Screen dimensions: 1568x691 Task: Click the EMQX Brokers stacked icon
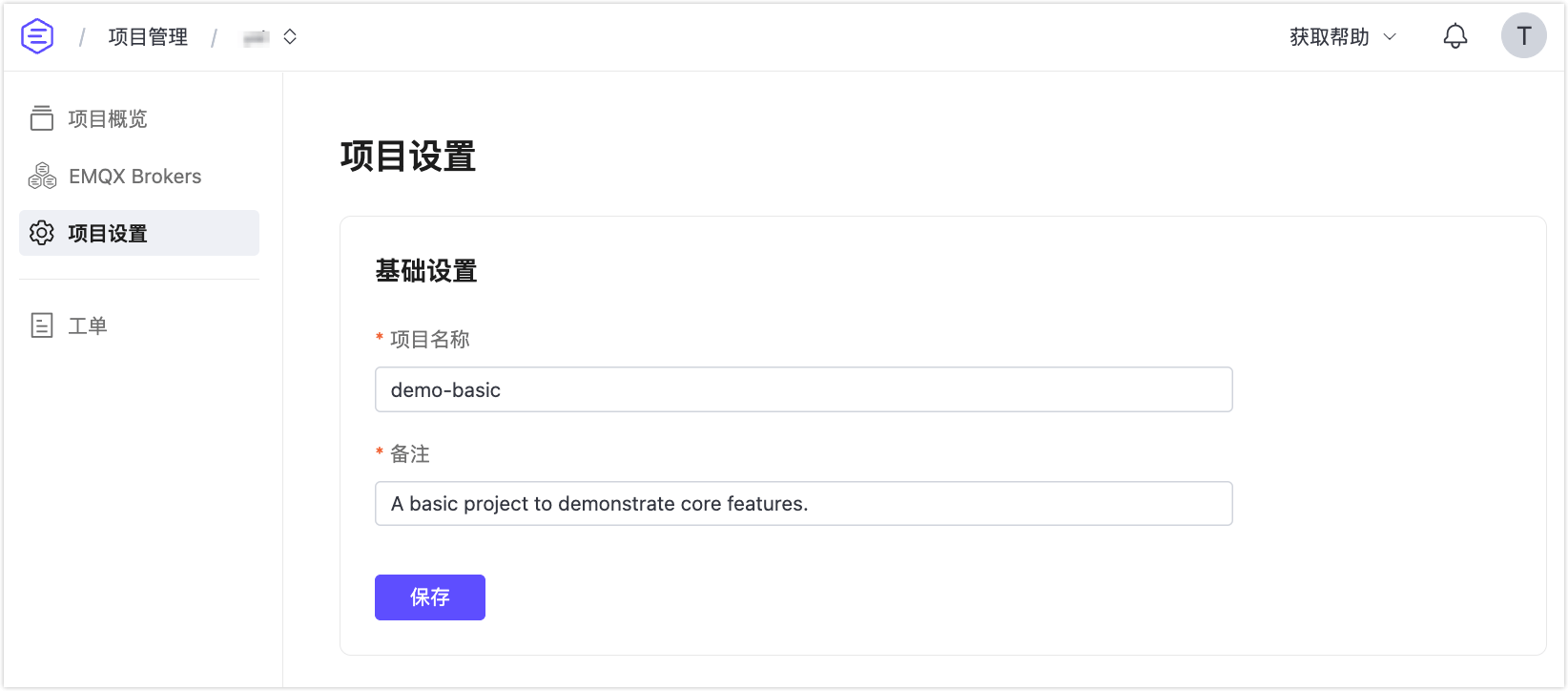click(x=41, y=176)
